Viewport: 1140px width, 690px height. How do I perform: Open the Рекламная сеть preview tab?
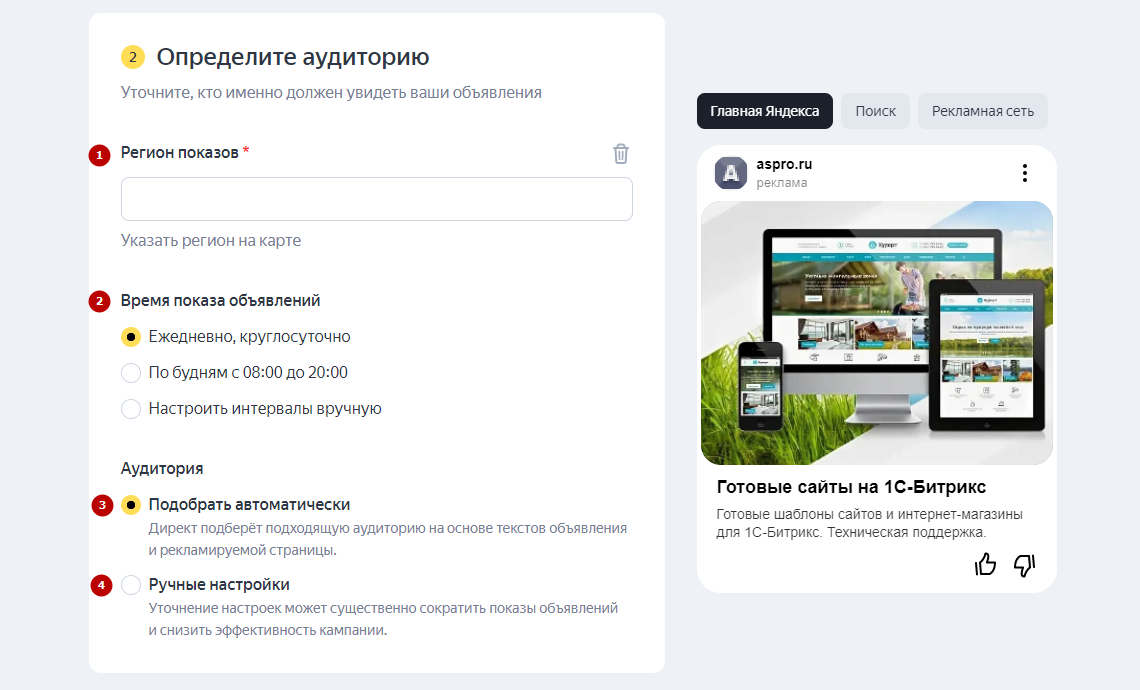(982, 111)
